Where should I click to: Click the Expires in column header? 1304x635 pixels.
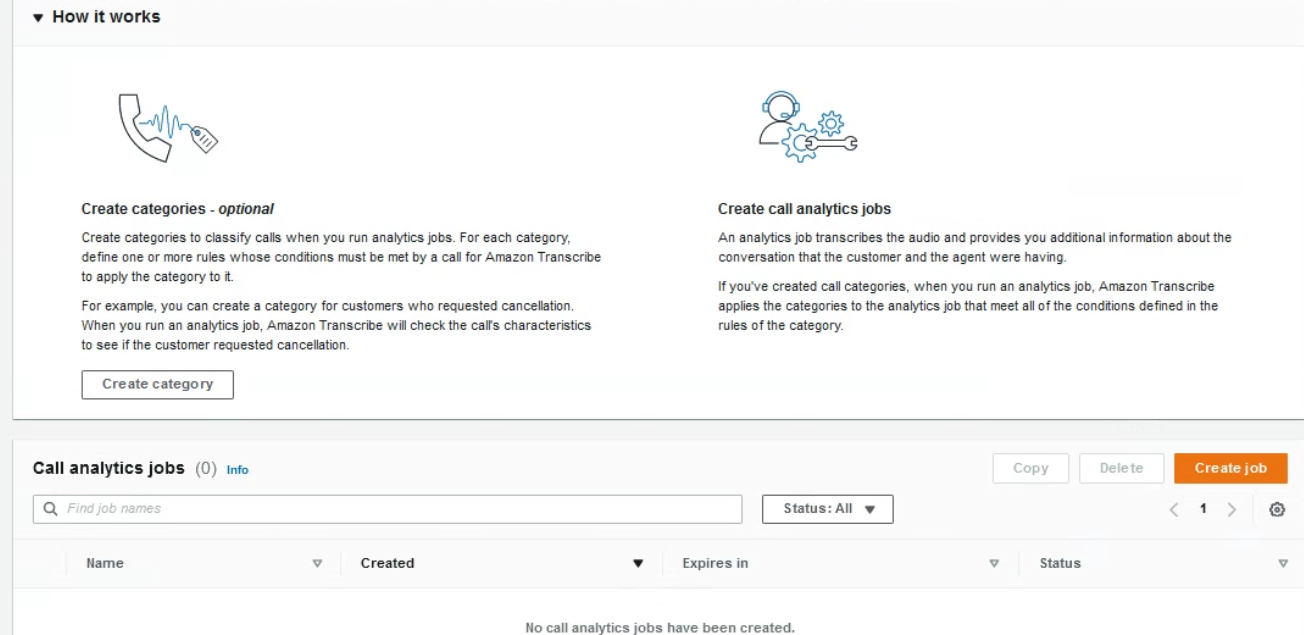715,563
